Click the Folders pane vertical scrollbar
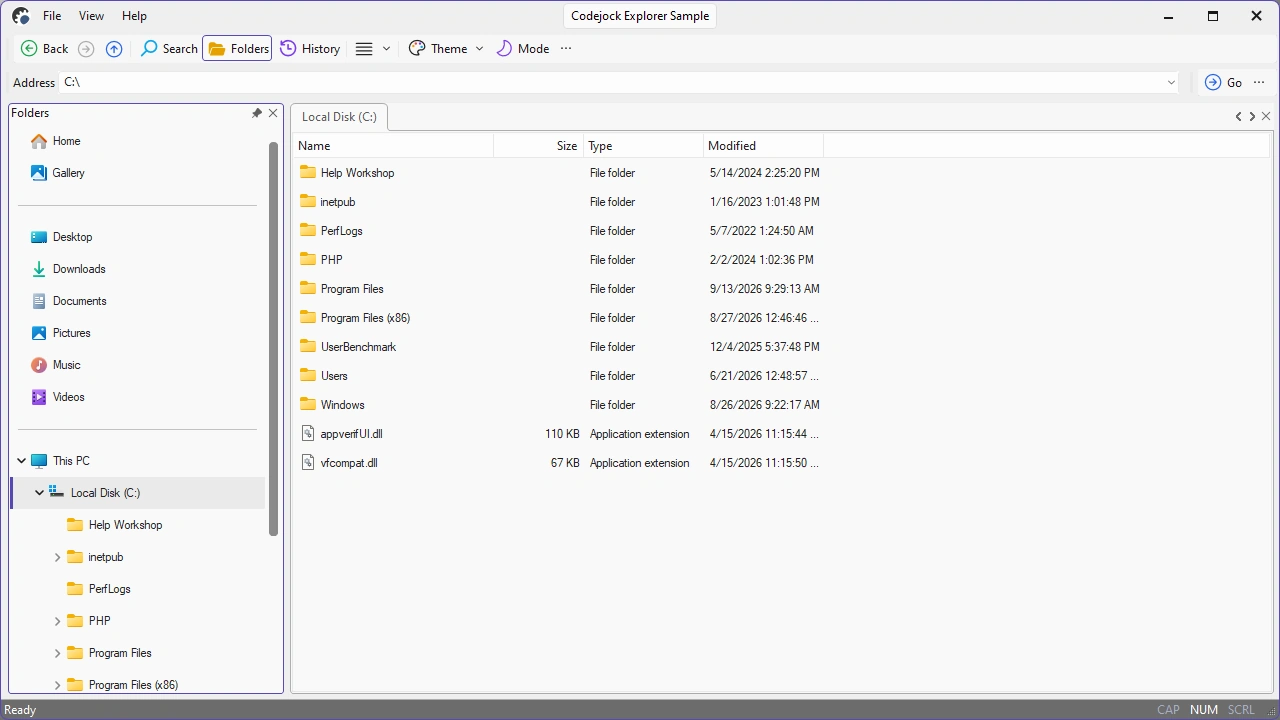This screenshot has height=720, width=1280. coord(273,338)
